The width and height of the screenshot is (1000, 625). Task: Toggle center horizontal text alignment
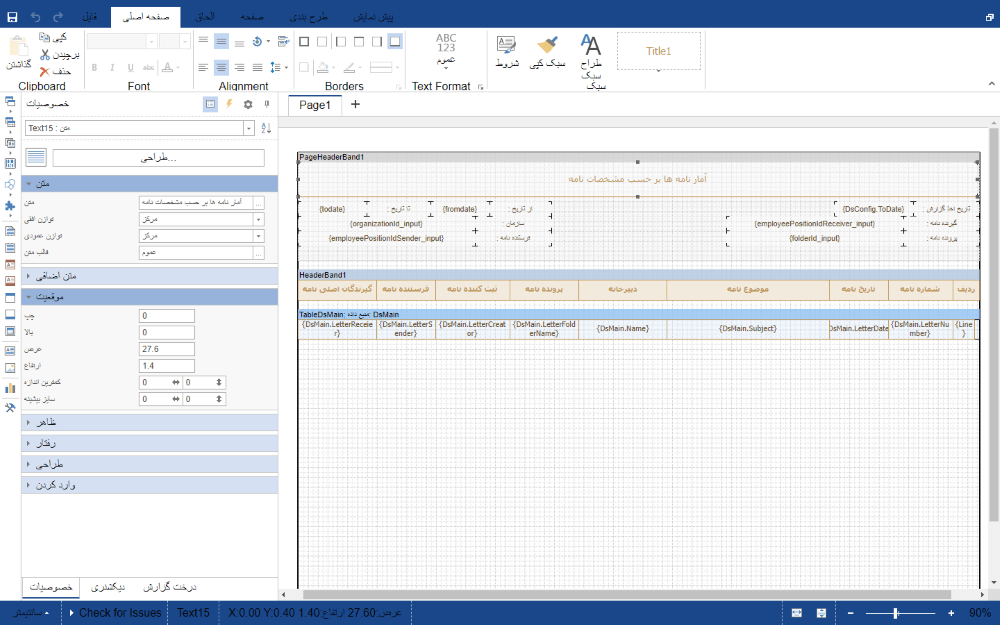(221, 67)
